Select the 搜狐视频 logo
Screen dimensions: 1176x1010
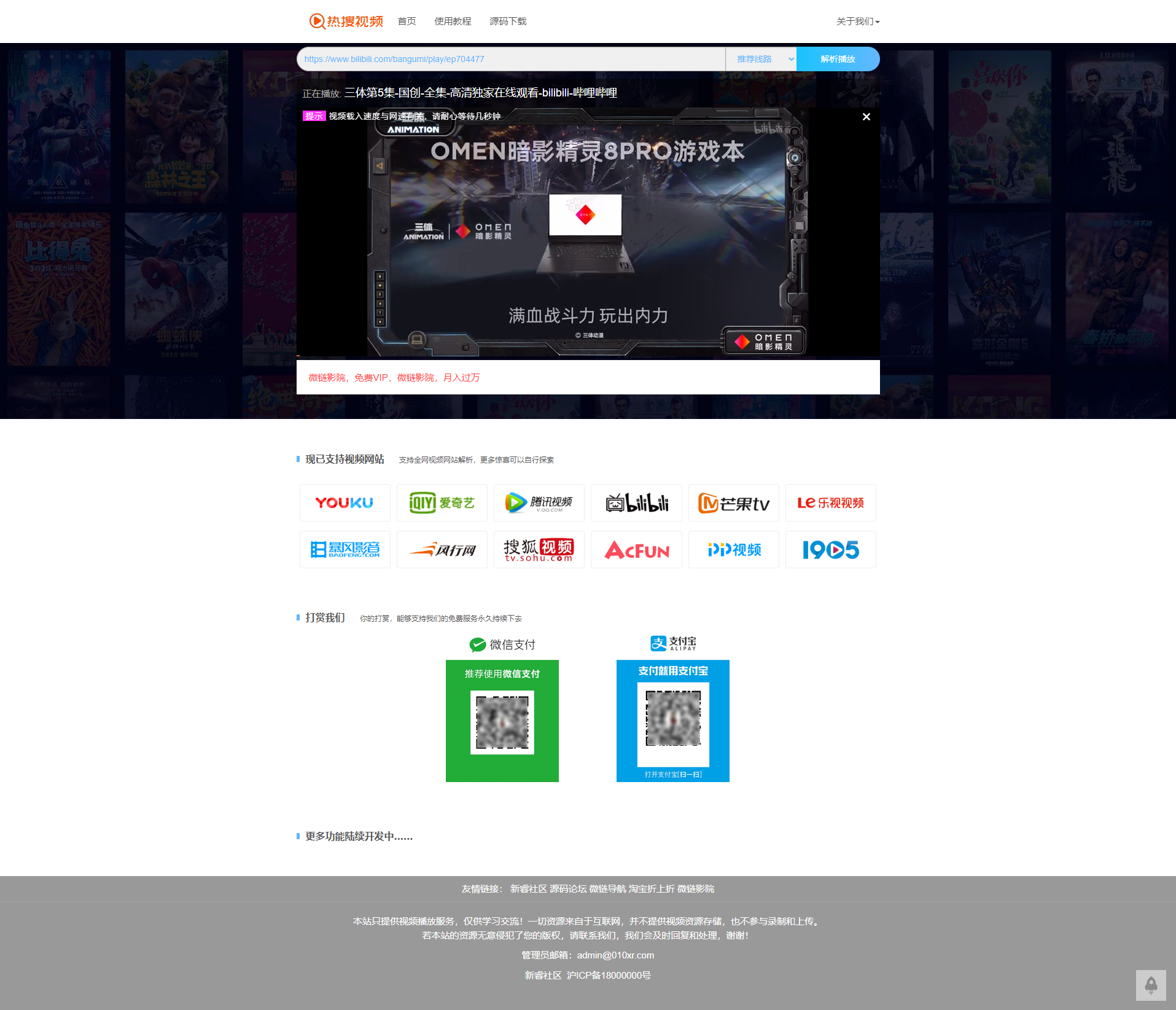tap(539, 549)
